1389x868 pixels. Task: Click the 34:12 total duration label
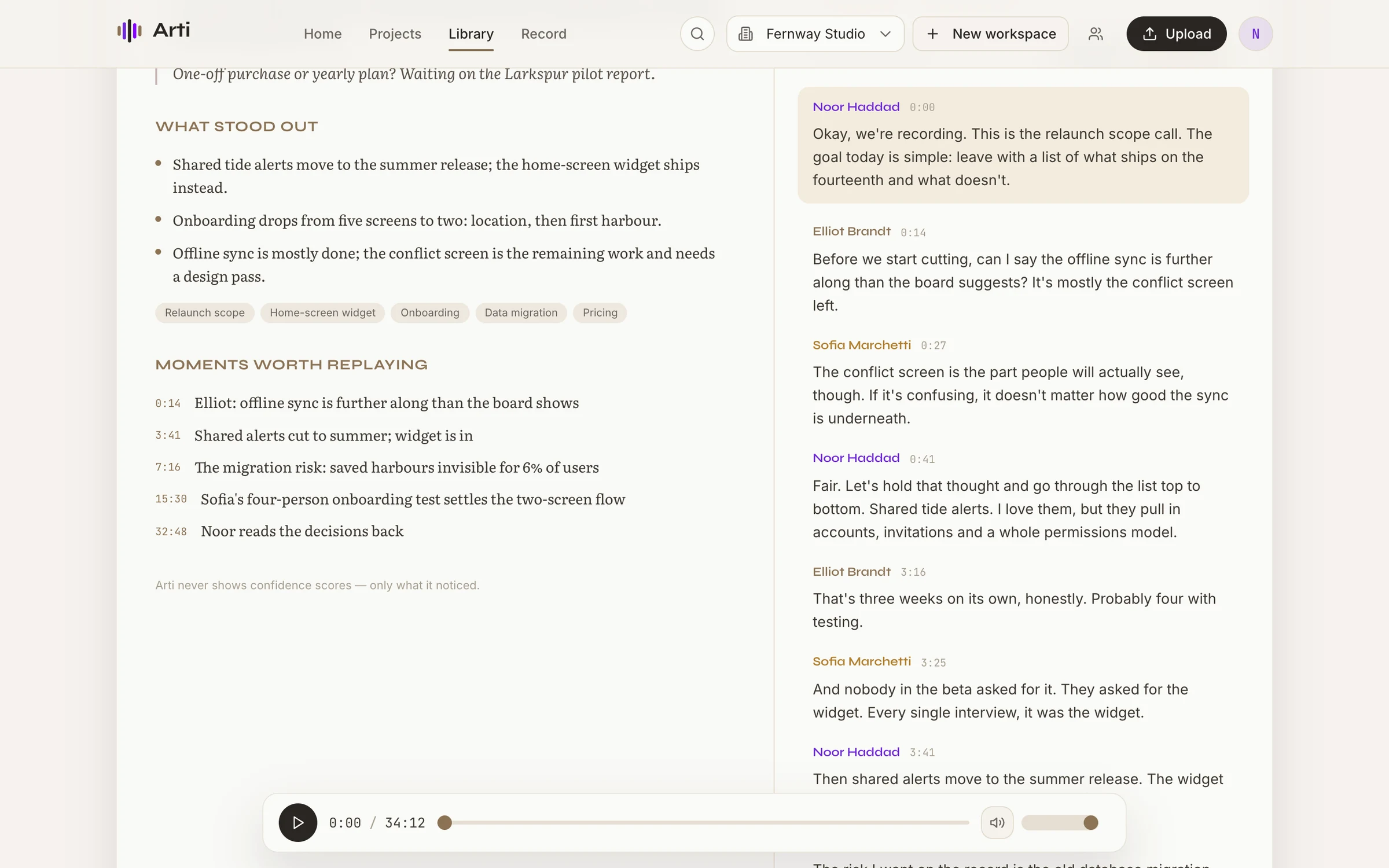click(x=405, y=823)
